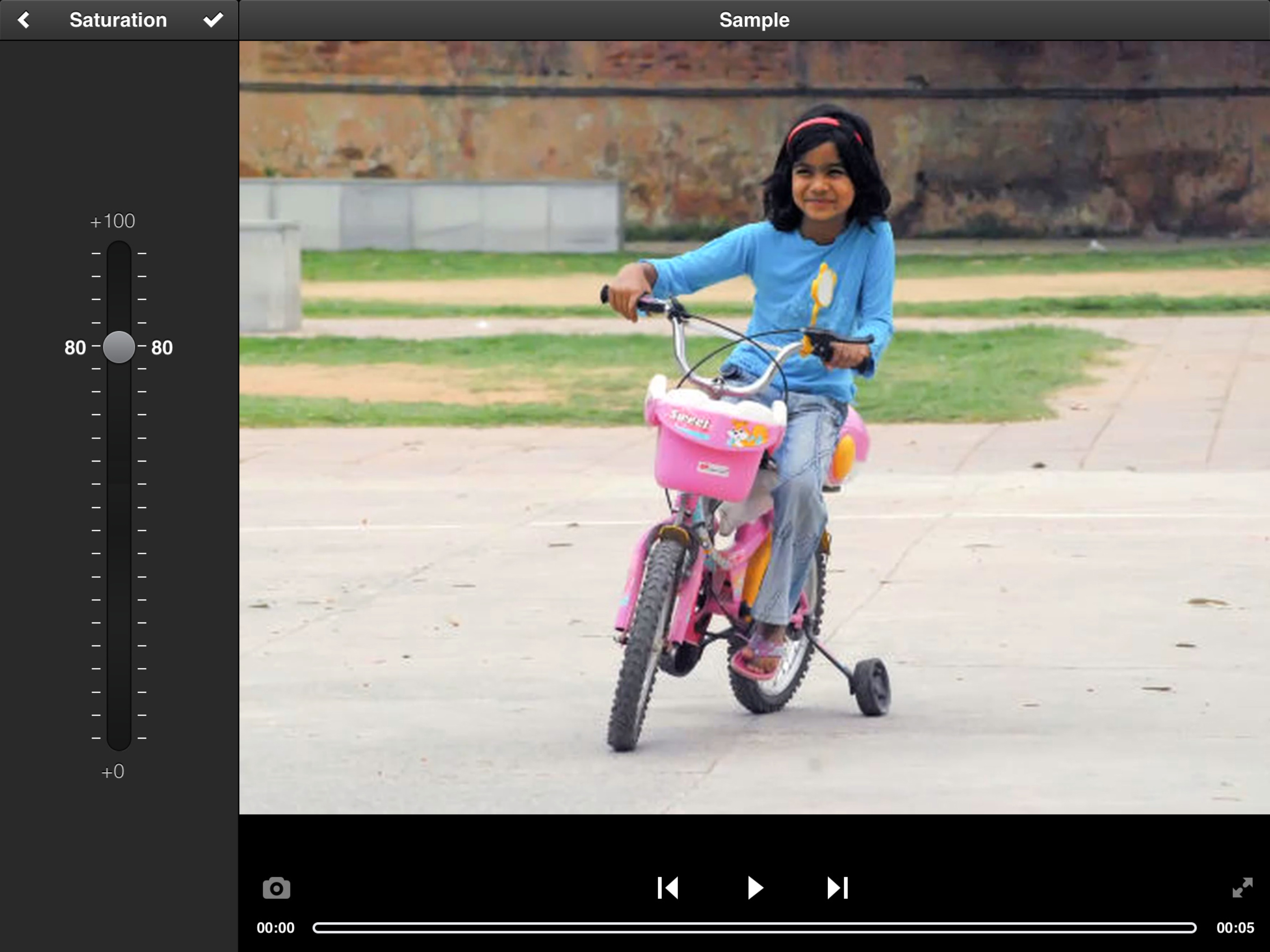The height and width of the screenshot is (952, 1270).
Task: Skip to the previous frame button
Action: pyautogui.click(x=668, y=888)
